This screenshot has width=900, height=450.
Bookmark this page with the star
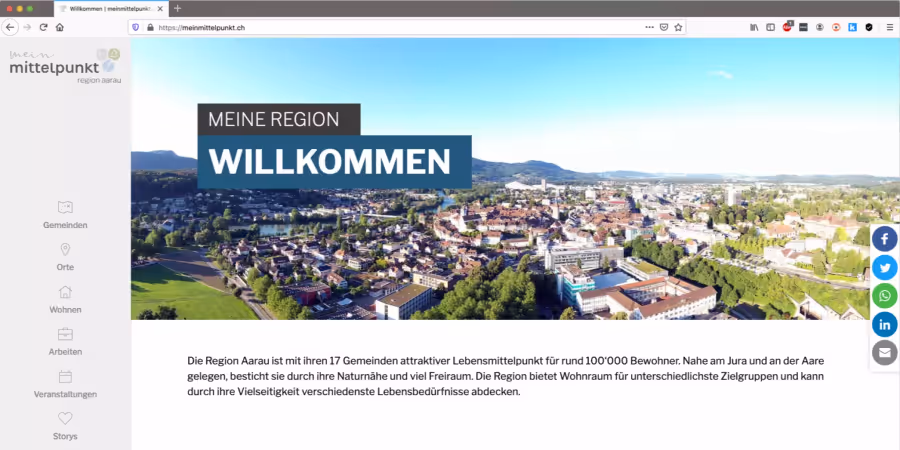tap(678, 27)
